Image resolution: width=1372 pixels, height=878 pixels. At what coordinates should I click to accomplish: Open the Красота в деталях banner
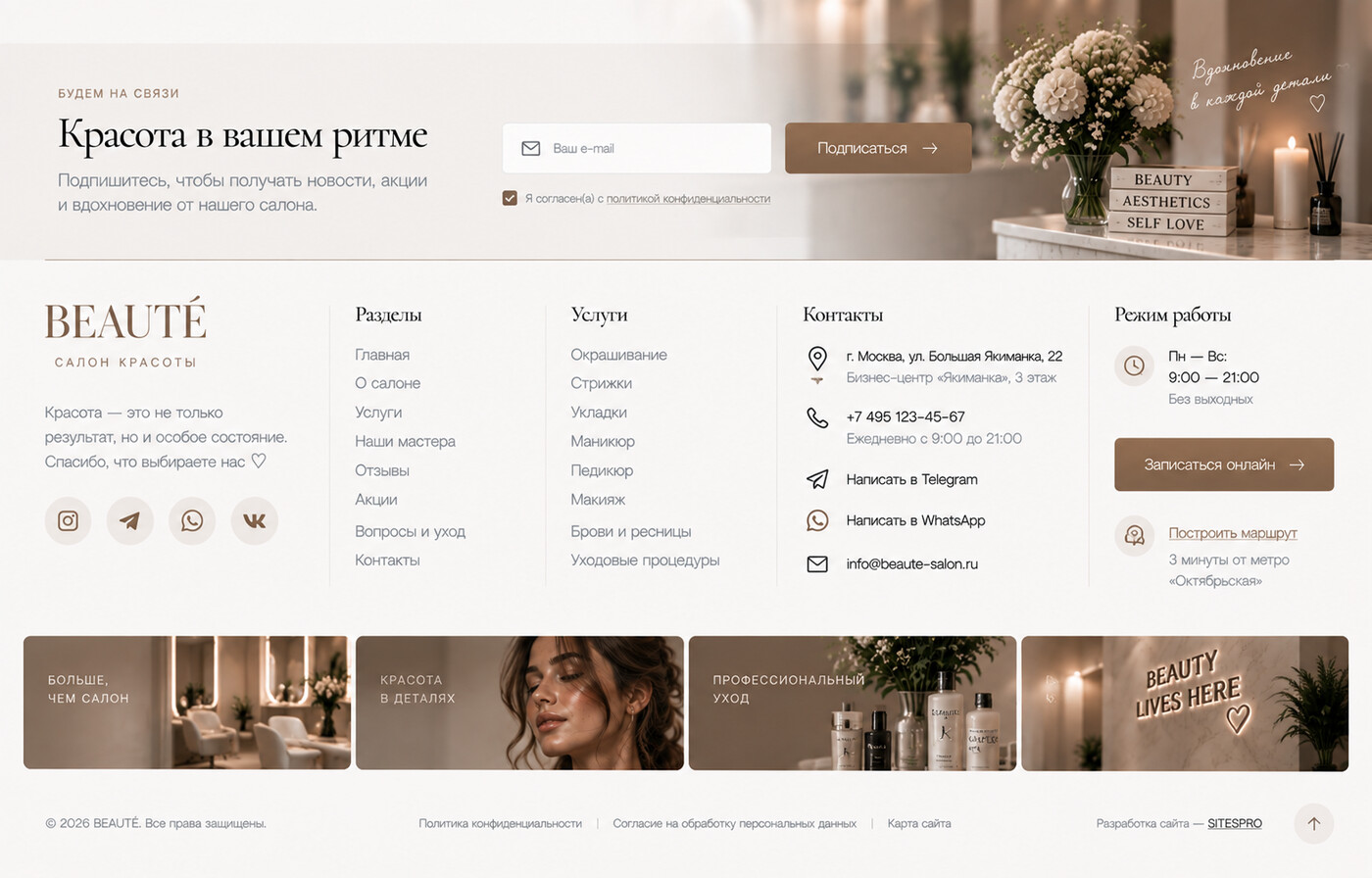pos(519,703)
